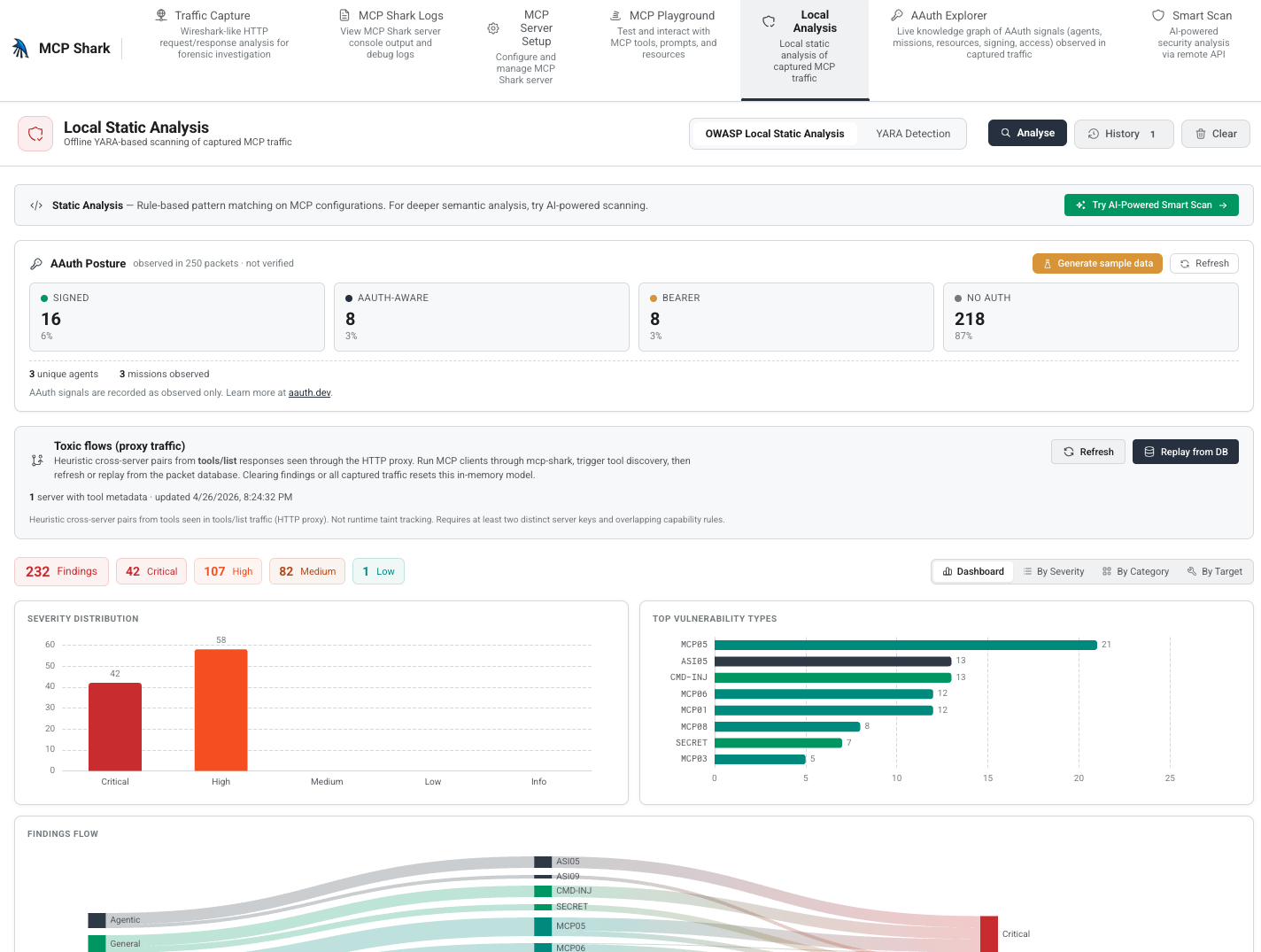Click the magnifier icon on Analyse button

[x=1006, y=133]
